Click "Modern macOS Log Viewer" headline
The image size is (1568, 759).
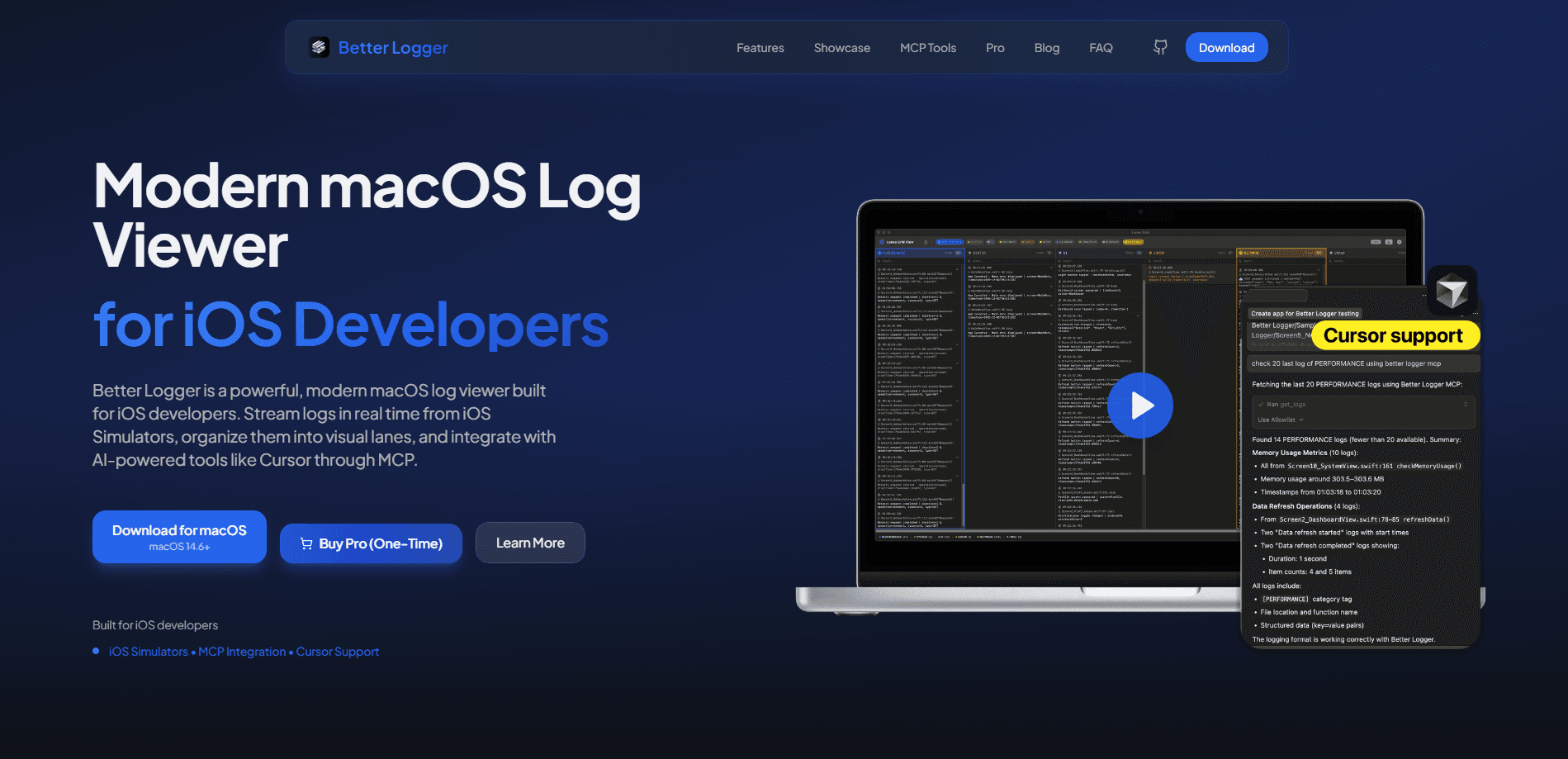pyautogui.click(x=367, y=215)
